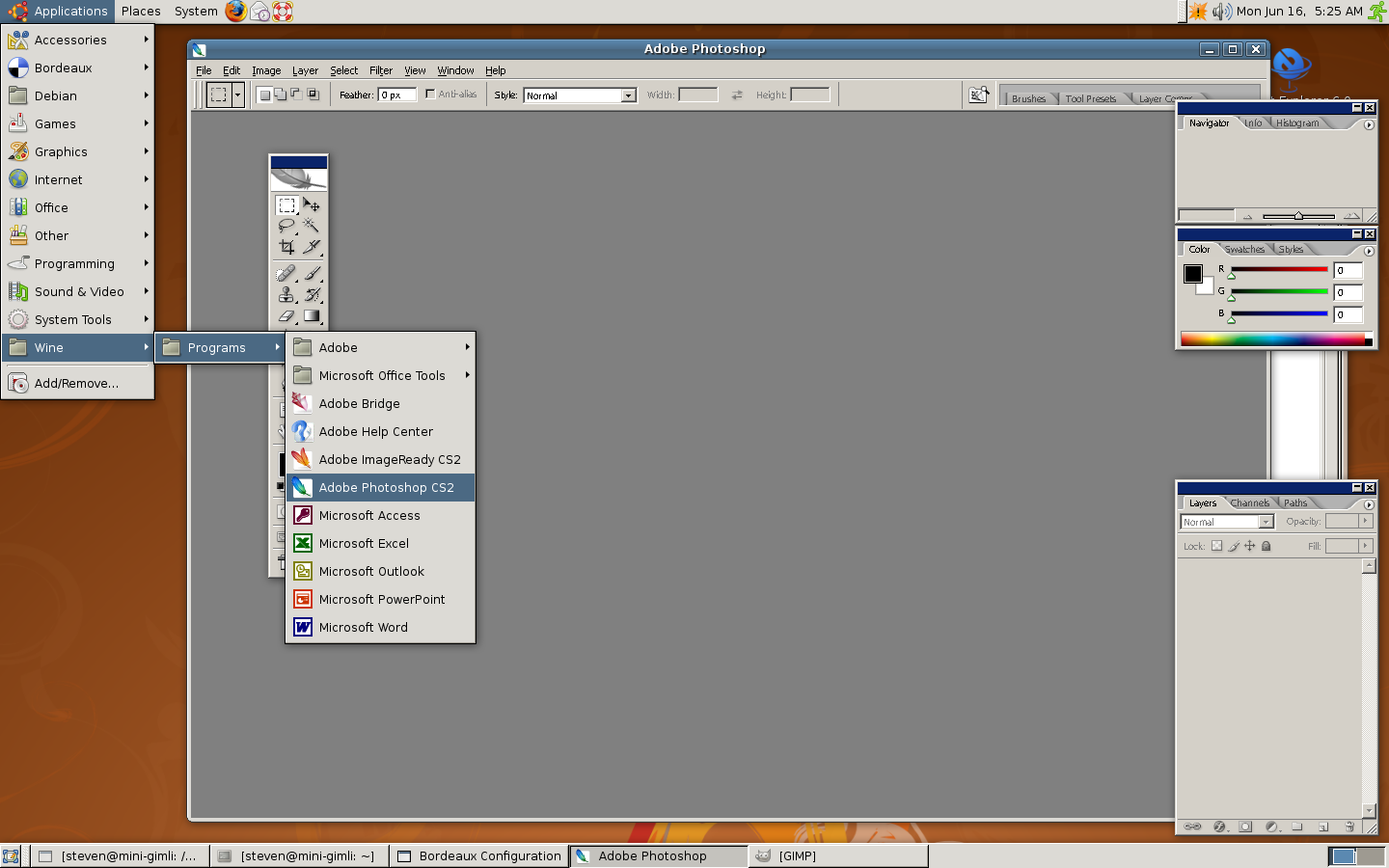Open the Filter menu in Photoshop
This screenshot has height=868, width=1389.
click(381, 70)
